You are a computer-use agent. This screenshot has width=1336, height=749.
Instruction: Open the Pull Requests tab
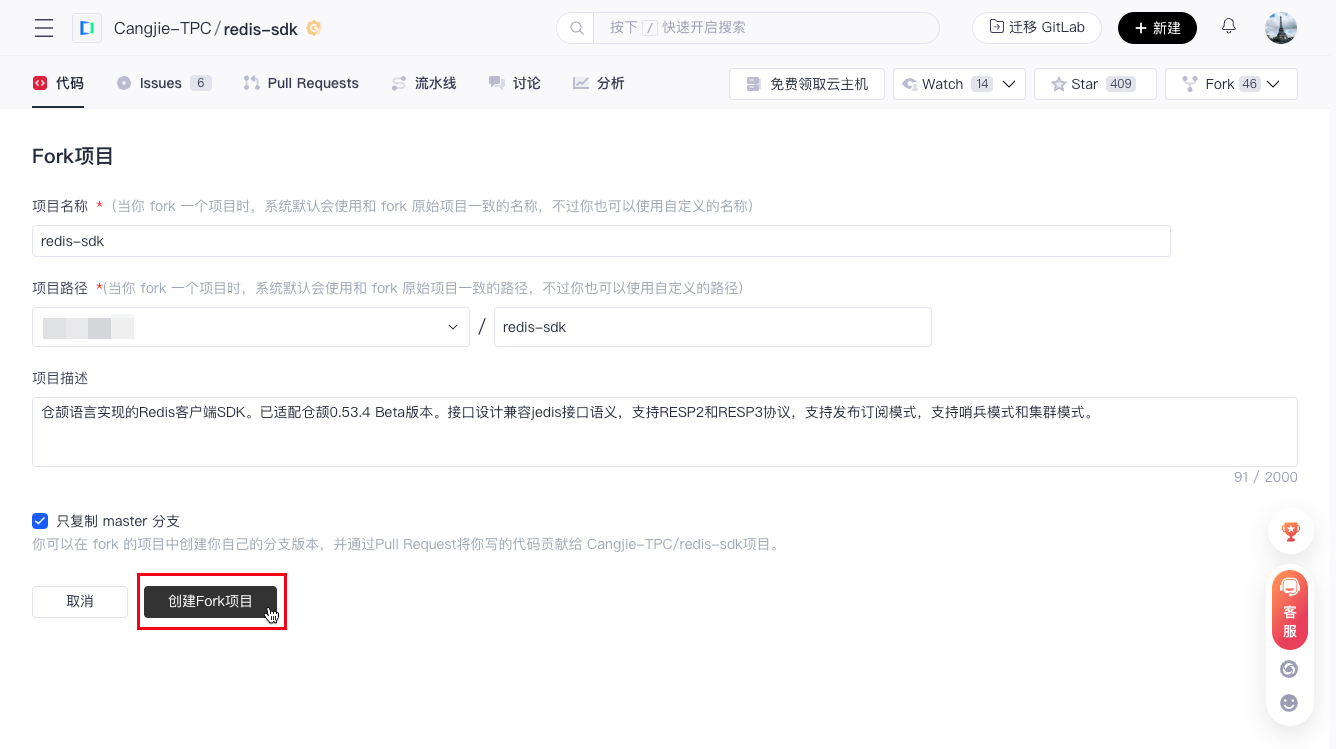pyautogui.click(x=301, y=83)
